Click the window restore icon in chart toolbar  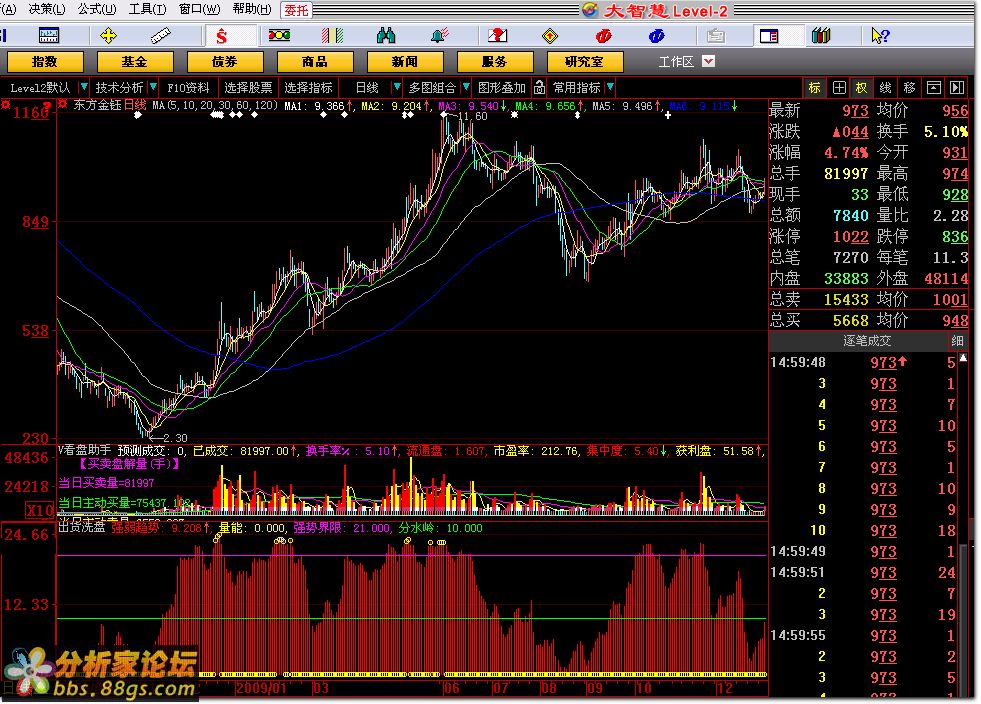[933, 88]
